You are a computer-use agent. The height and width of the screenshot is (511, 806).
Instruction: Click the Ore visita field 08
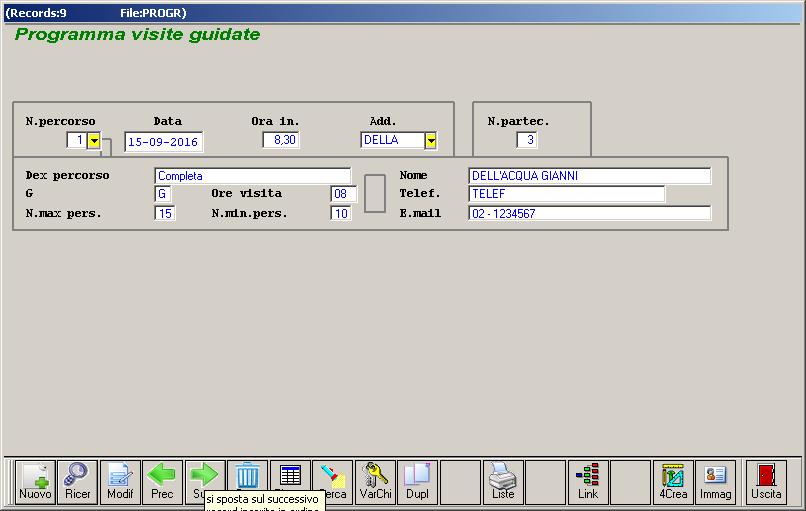(x=343, y=194)
